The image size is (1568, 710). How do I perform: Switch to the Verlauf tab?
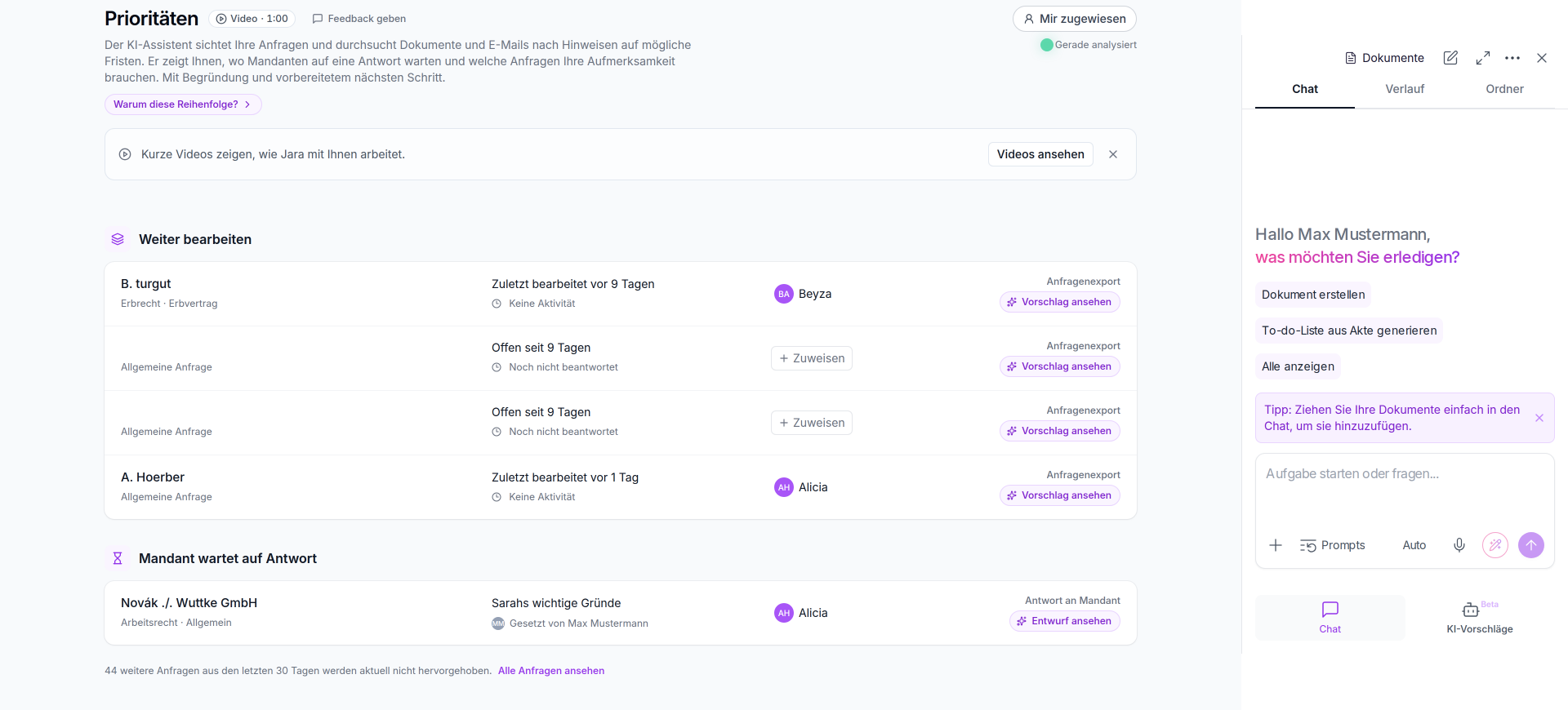1405,89
